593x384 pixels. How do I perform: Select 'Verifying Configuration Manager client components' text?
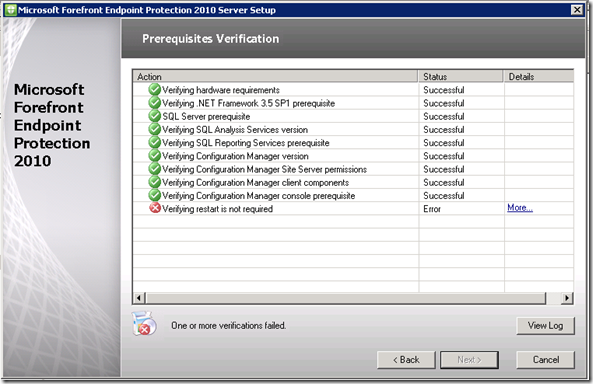point(256,183)
